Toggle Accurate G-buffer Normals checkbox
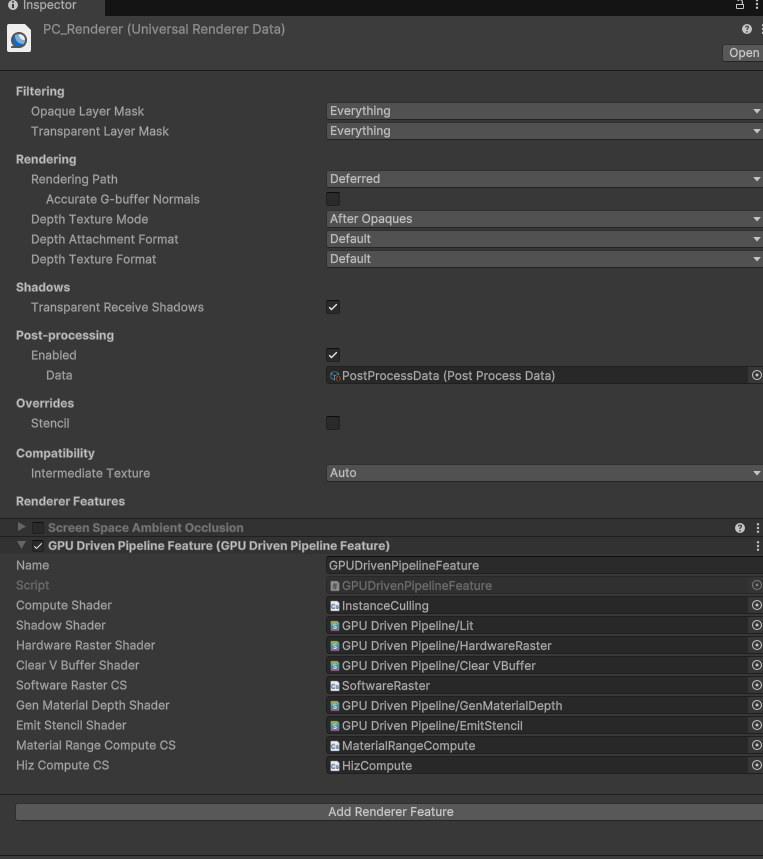The image size is (763, 859). point(333,199)
